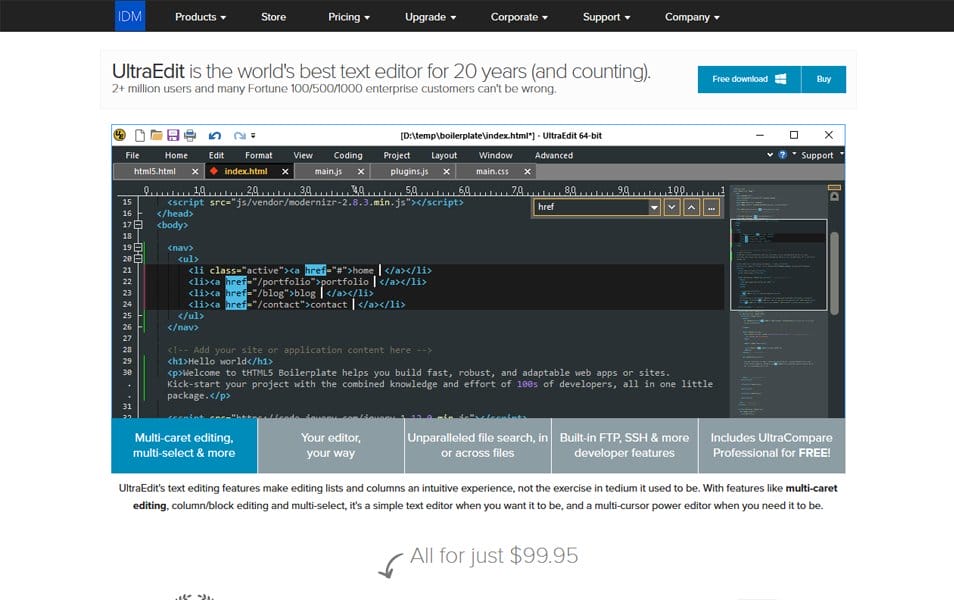Click the code minimap viewport preview
The height and width of the screenshot is (600, 954).
779,265
